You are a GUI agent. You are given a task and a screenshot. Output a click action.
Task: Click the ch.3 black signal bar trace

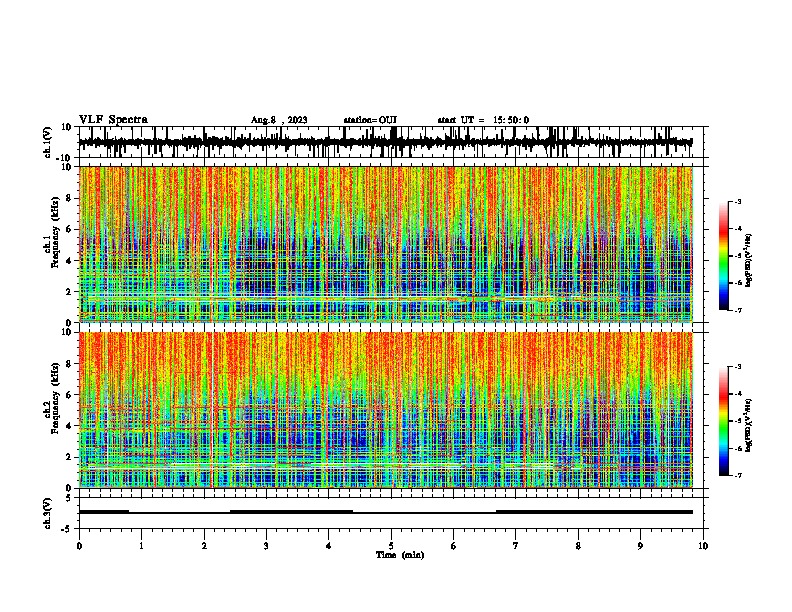(386, 512)
